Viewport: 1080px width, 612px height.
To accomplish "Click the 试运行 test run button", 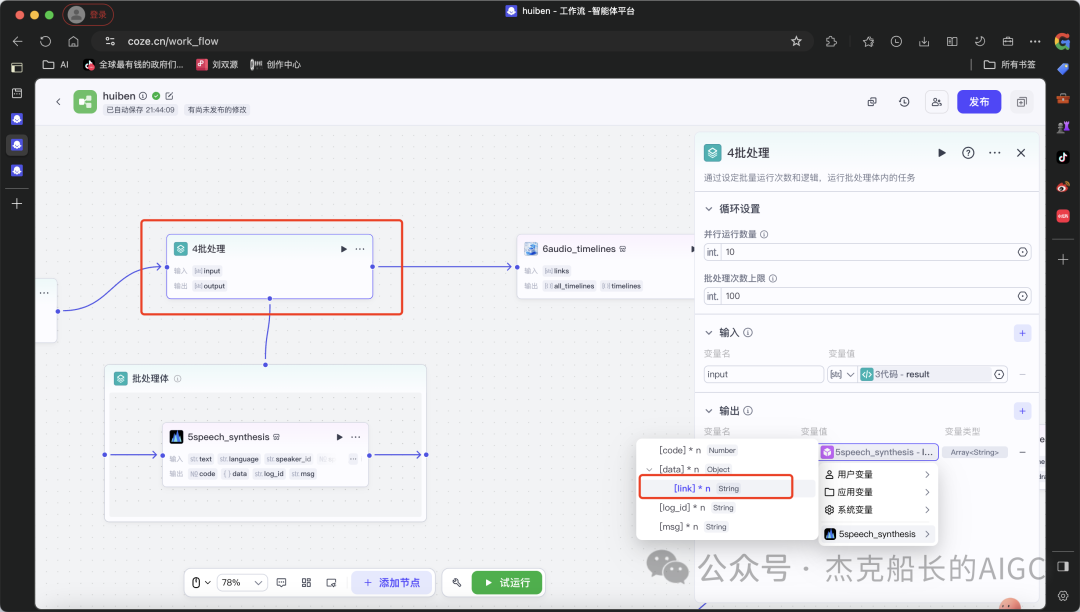I will (507, 582).
